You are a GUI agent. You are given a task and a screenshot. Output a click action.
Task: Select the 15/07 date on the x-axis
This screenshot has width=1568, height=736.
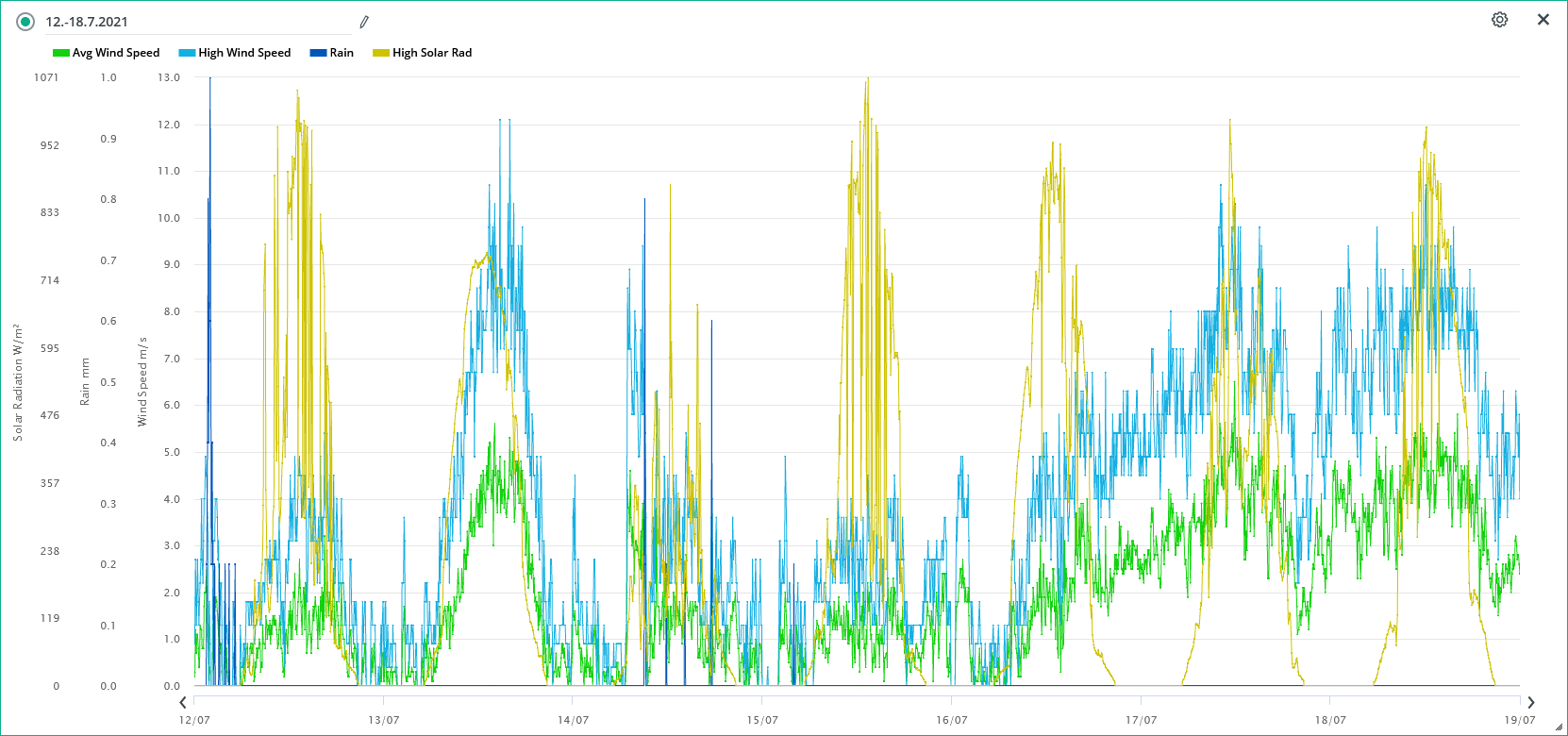(762, 720)
